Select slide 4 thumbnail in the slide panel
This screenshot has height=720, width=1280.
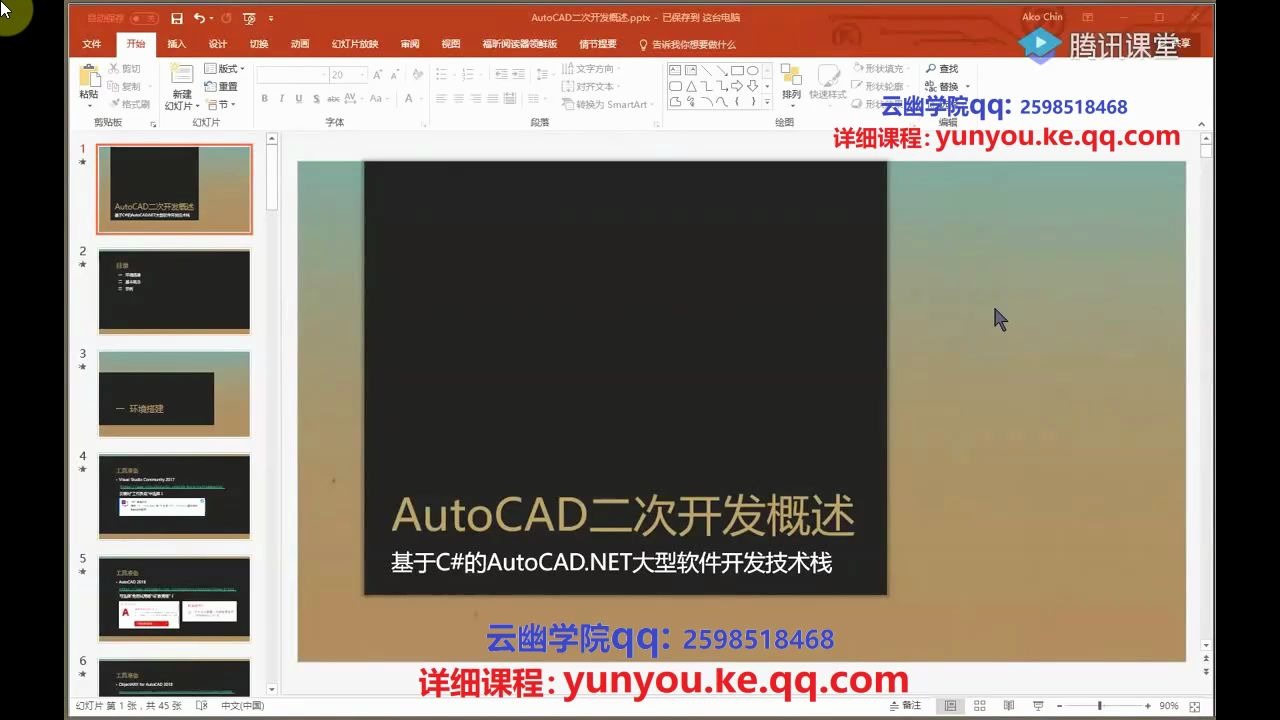(x=174, y=495)
